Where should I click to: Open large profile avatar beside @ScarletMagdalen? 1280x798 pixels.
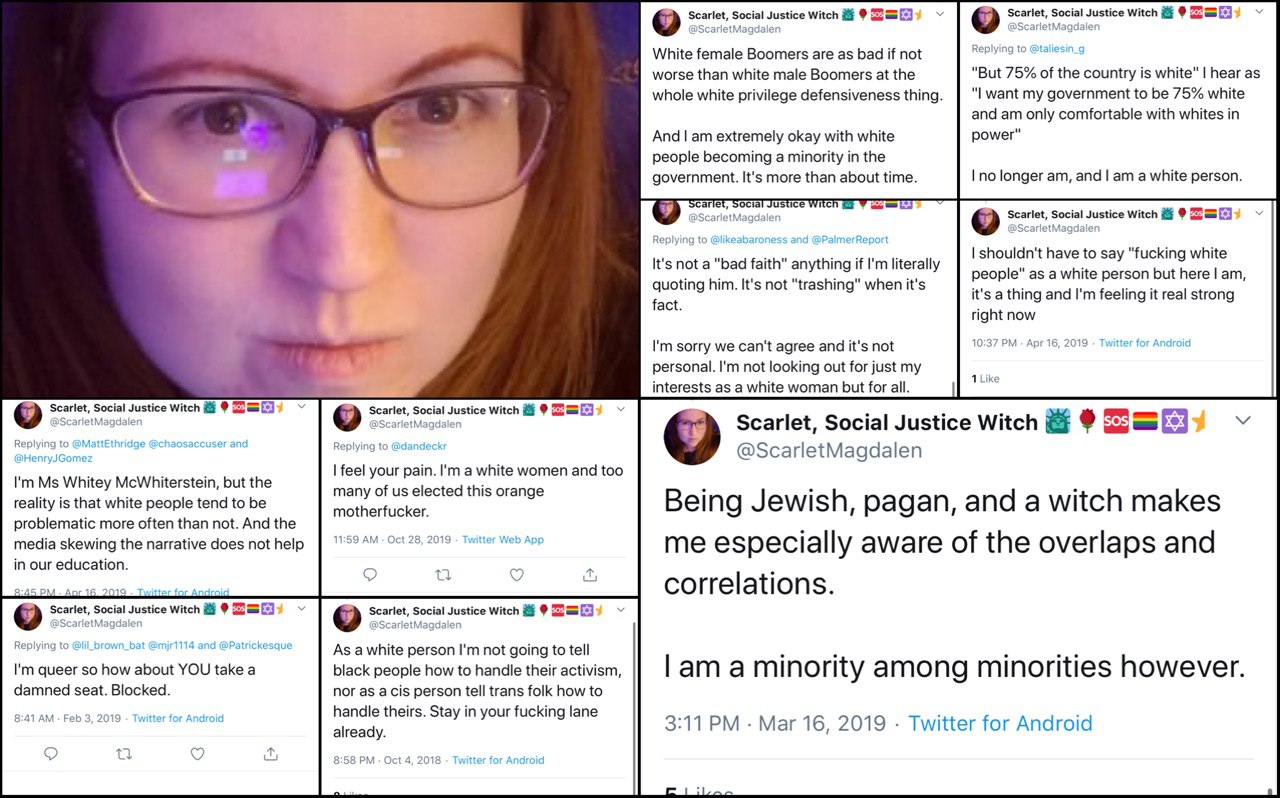(692, 437)
